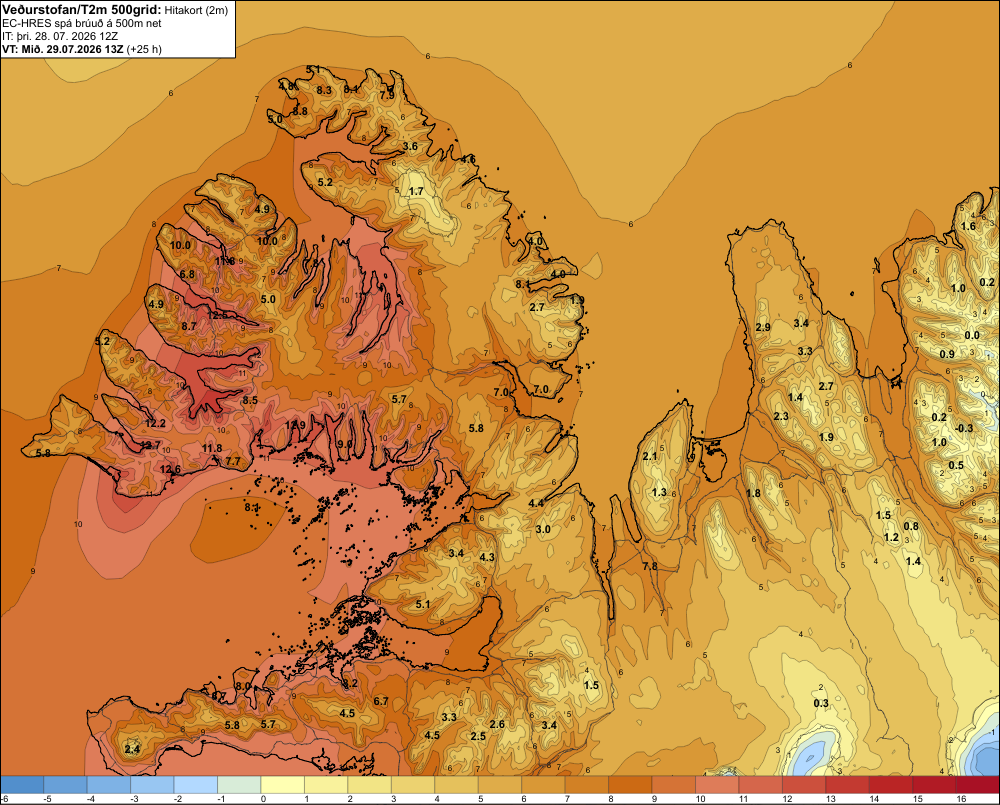Click the 6.7 temperature label

click(381, 701)
